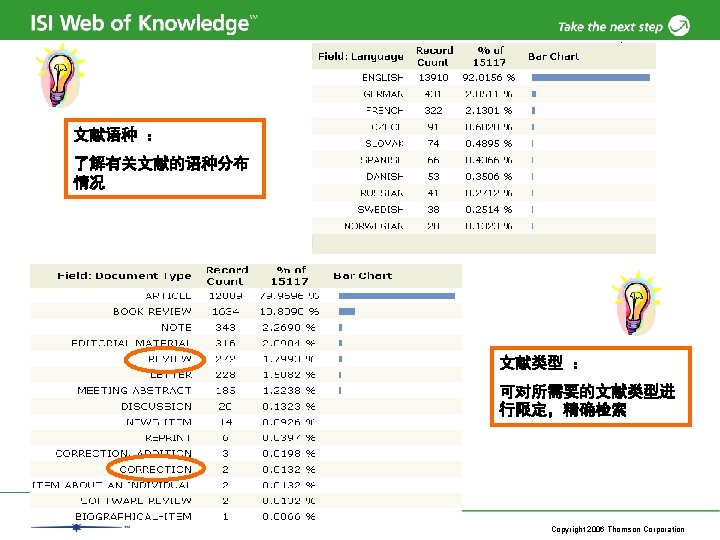
Task: Click the MEETING ABSTRACT row
Action: click(x=246, y=391)
